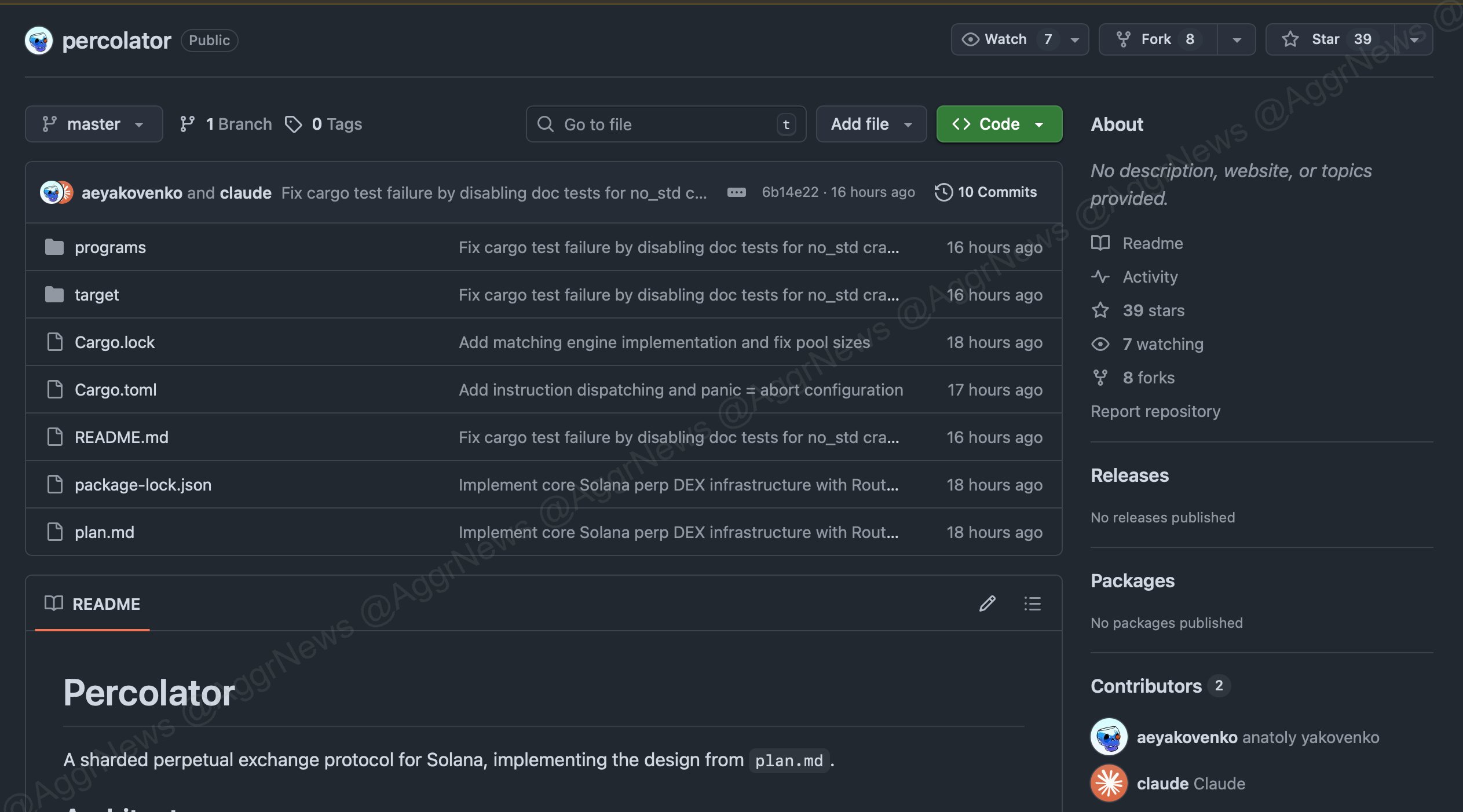Click claude contributor avatar
This screenshot has width=1463, height=812.
(1109, 783)
